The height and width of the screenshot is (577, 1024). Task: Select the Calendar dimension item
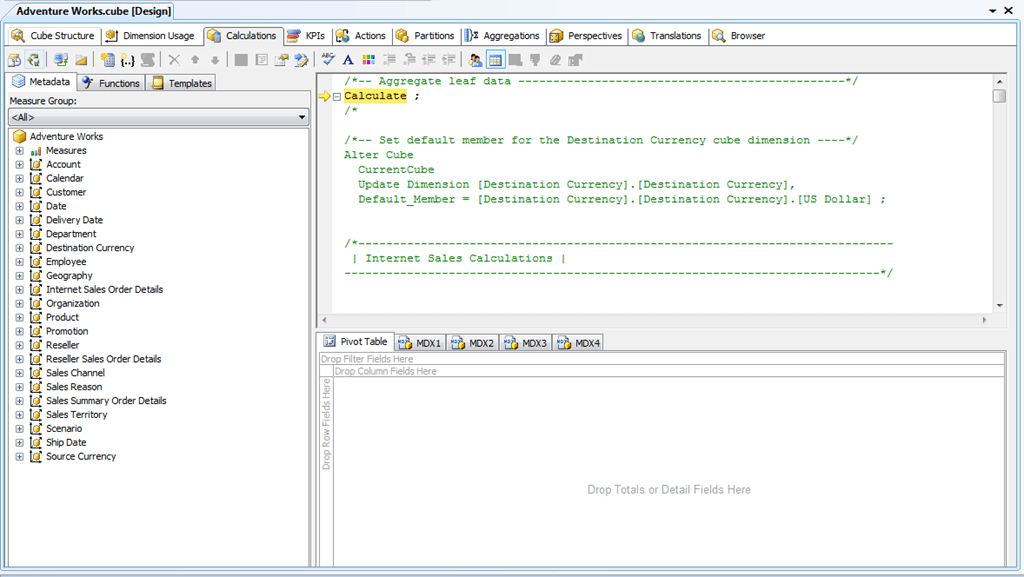[x=65, y=178]
